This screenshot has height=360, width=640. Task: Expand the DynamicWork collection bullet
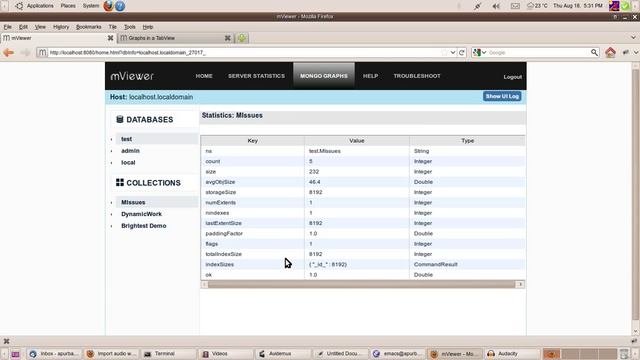pyautogui.click(x=111, y=214)
